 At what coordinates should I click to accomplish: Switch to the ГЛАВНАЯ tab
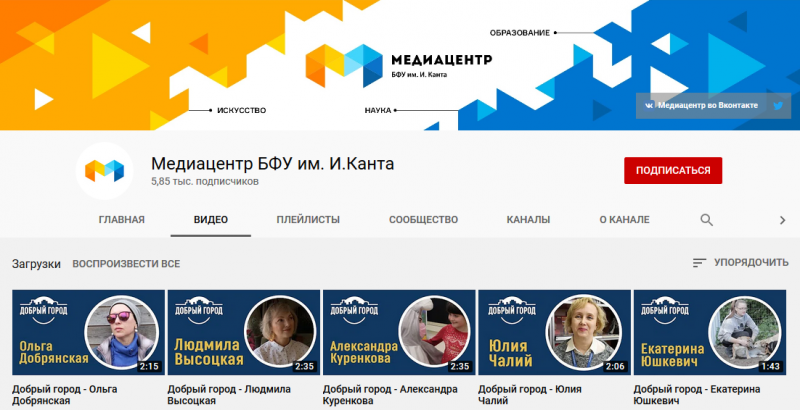(121, 220)
